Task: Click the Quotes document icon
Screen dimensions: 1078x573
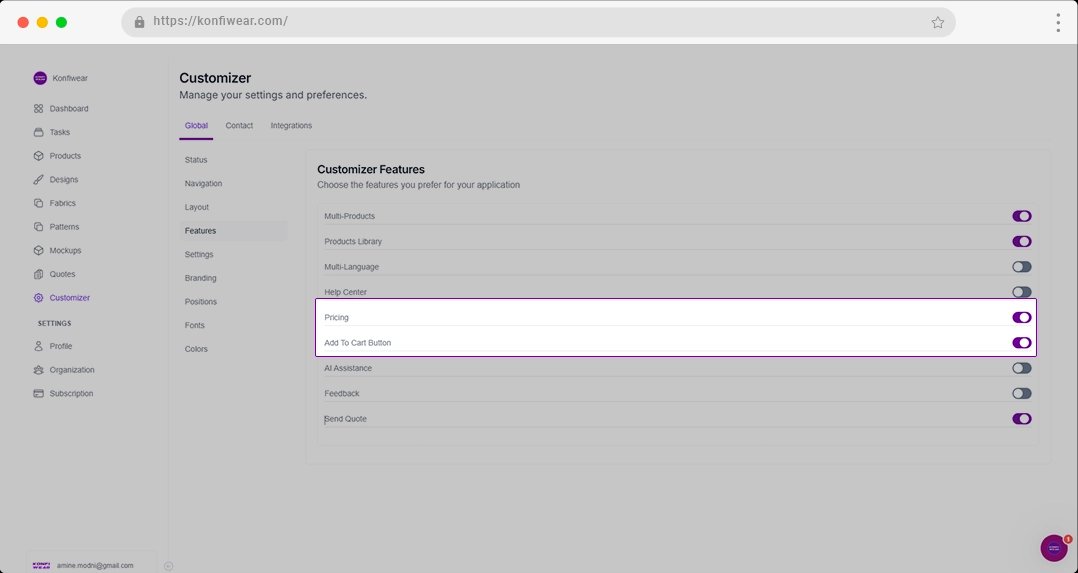Action: coord(38,274)
